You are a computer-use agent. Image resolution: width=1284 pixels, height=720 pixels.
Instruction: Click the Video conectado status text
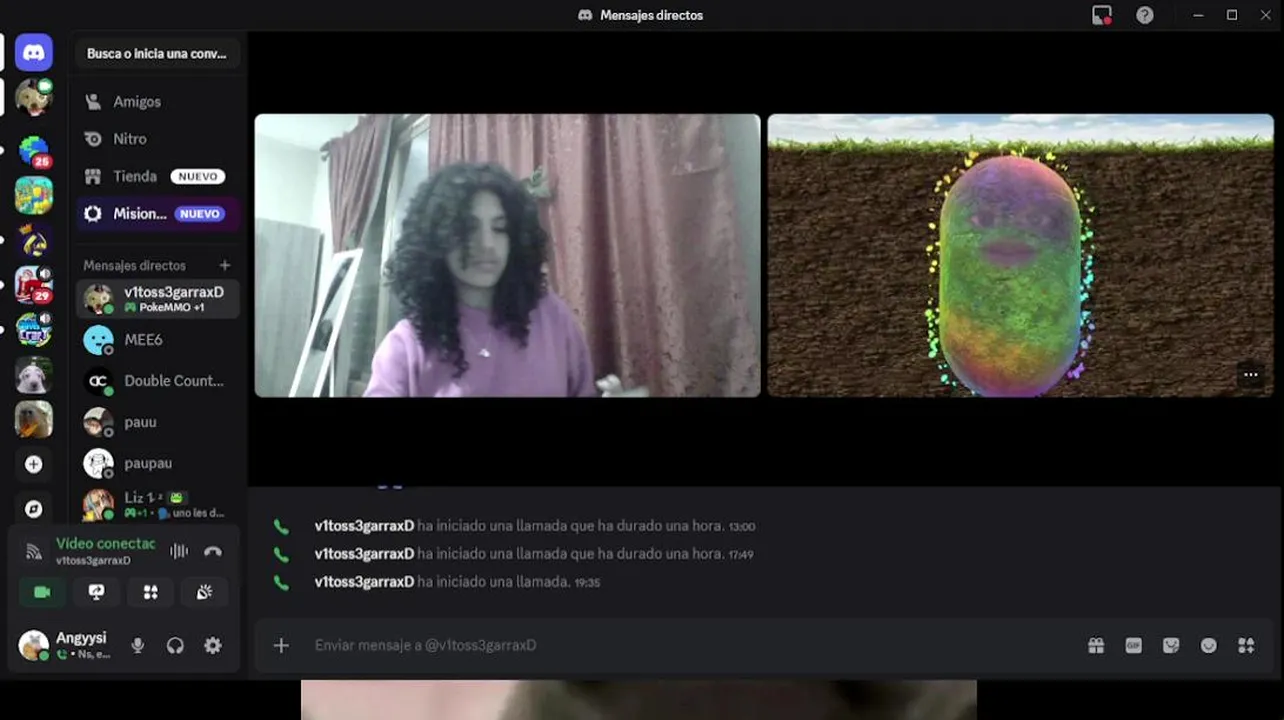105,544
